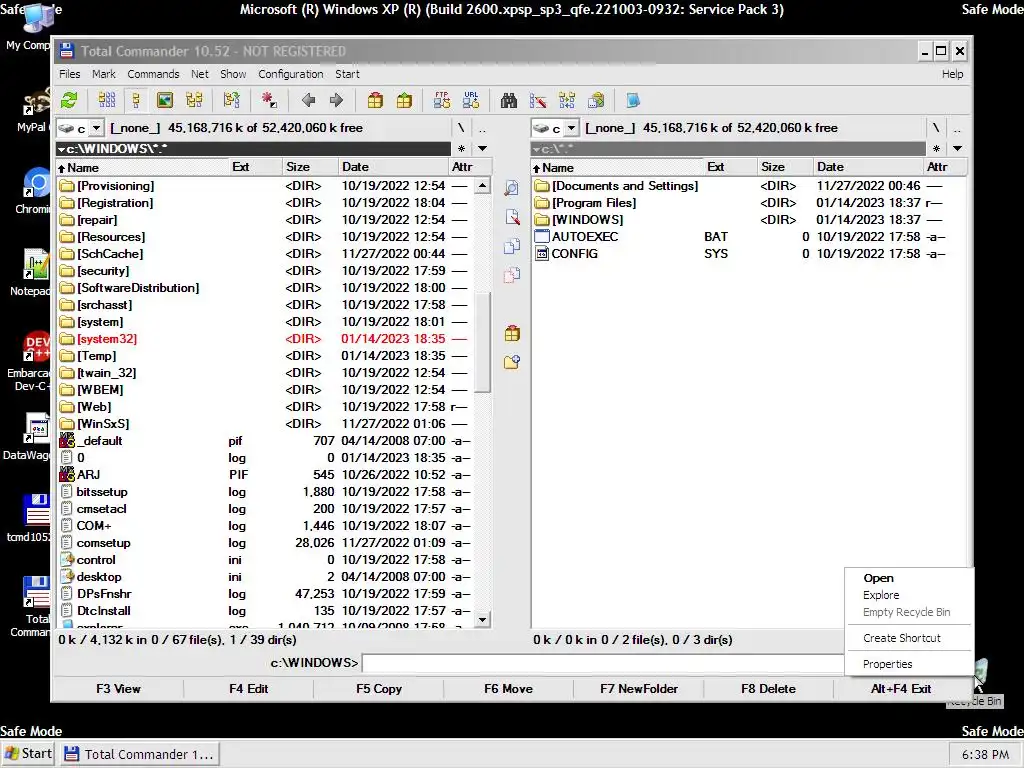Click the command line input field
Viewport: 1024px width, 768px height.
tap(602, 663)
